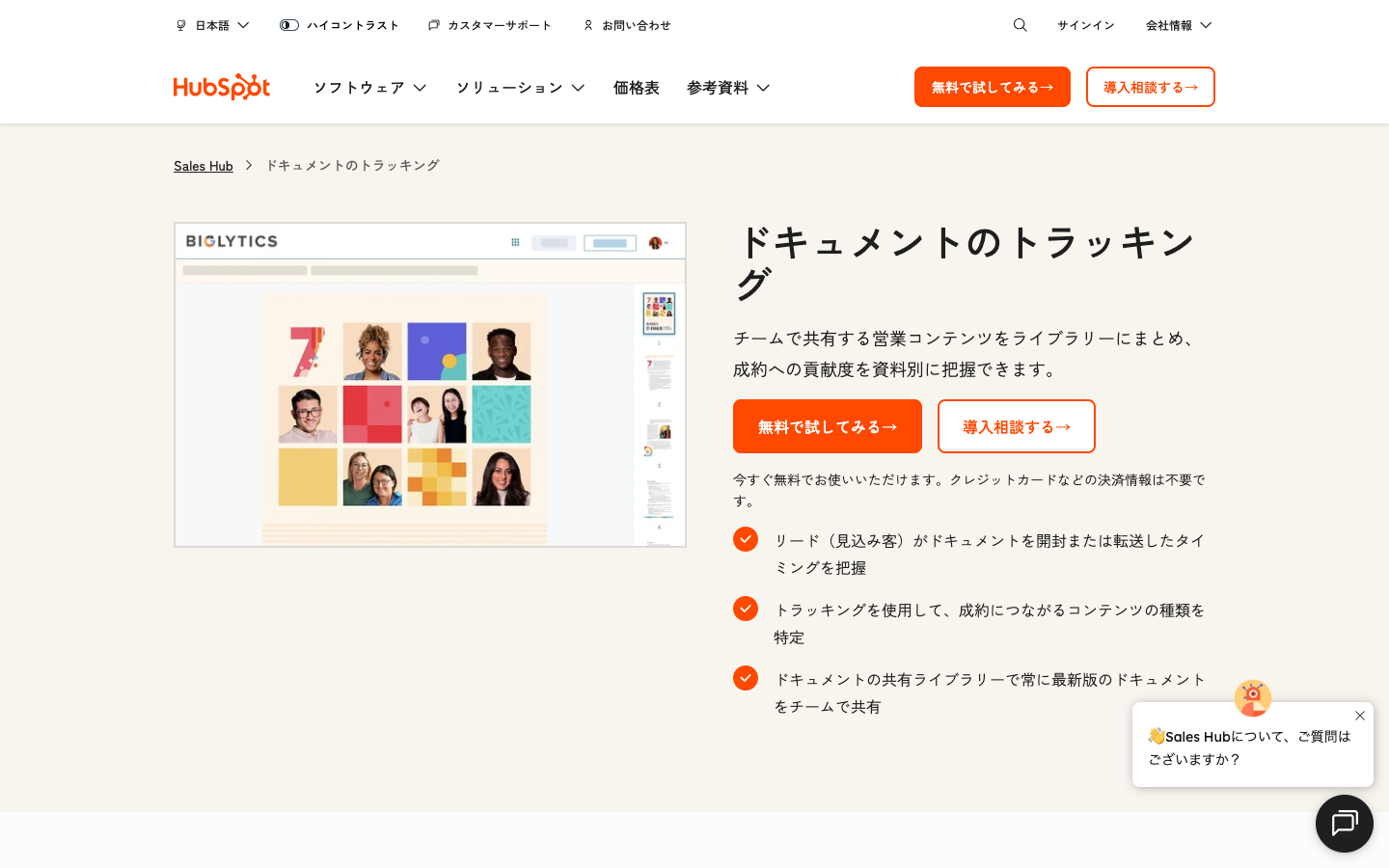Open the site search magnifier
This screenshot has height=868, width=1389.
[x=1020, y=25]
